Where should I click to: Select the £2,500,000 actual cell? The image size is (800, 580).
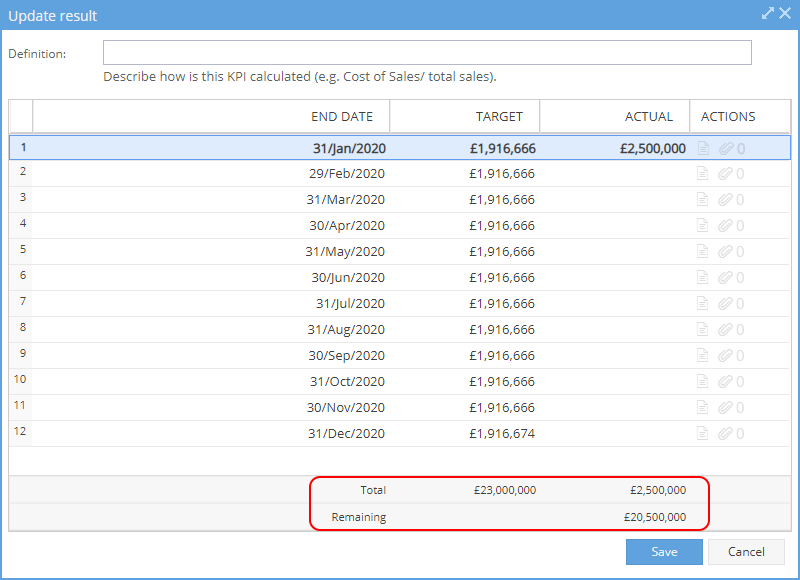615,148
